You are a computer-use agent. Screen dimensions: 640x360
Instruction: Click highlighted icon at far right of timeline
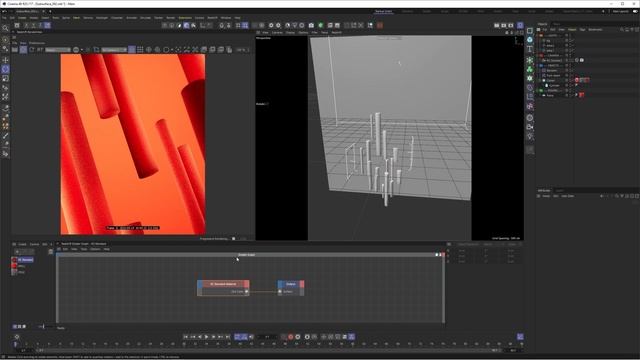coord(520,337)
